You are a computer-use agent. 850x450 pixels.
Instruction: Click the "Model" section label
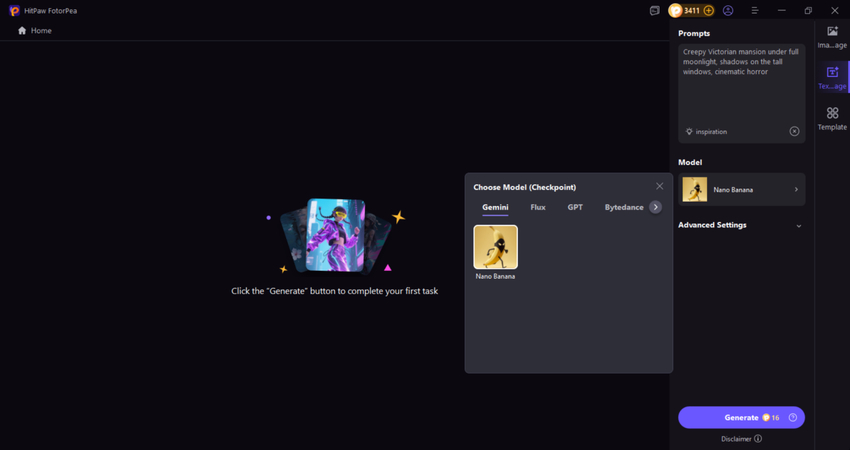click(690, 162)
